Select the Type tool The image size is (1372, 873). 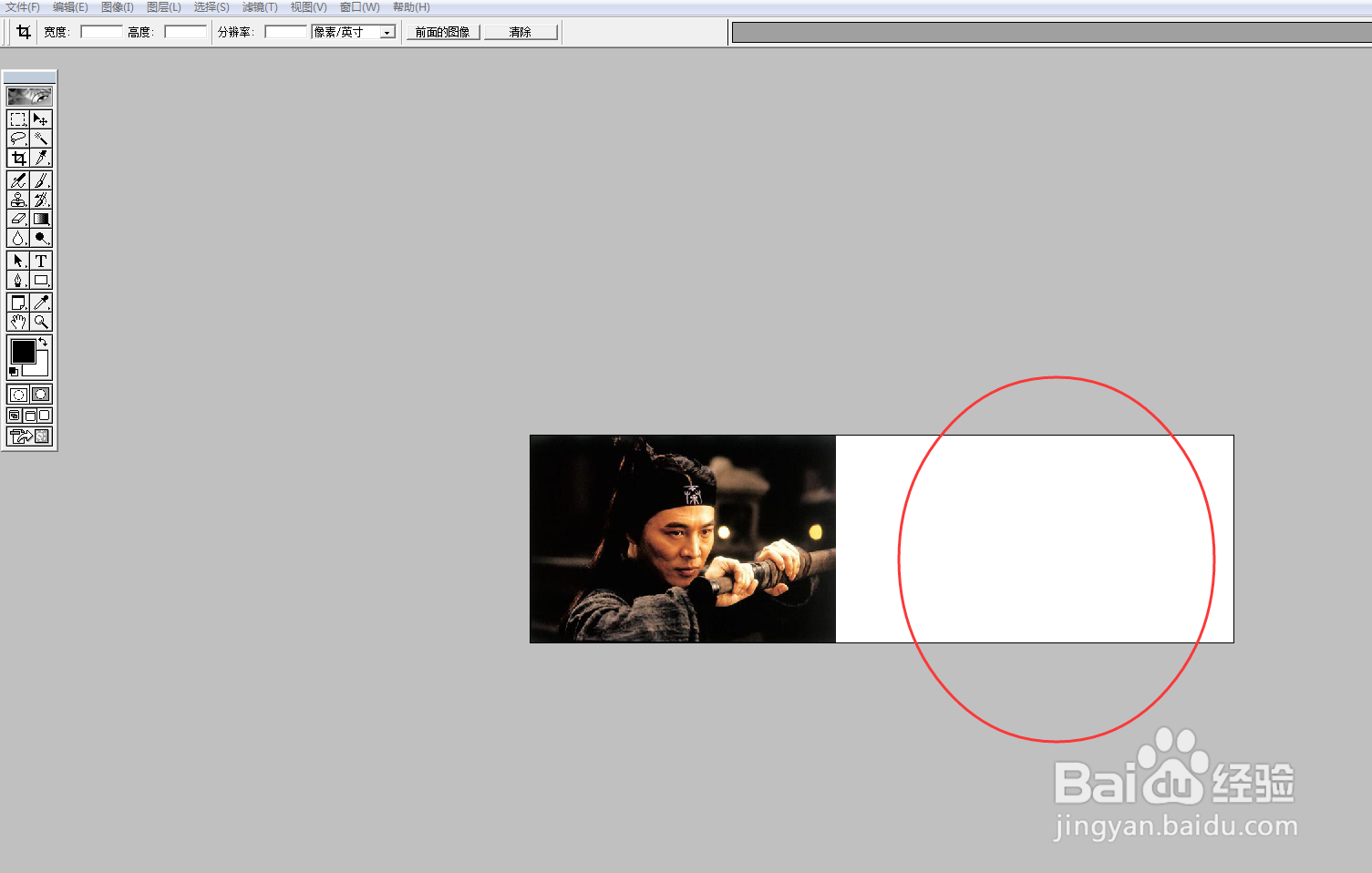[41, 261]
